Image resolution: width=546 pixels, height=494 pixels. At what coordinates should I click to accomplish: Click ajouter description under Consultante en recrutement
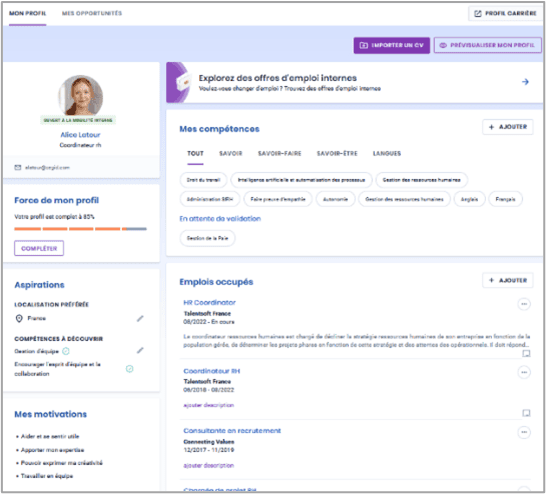coord(209,465)
